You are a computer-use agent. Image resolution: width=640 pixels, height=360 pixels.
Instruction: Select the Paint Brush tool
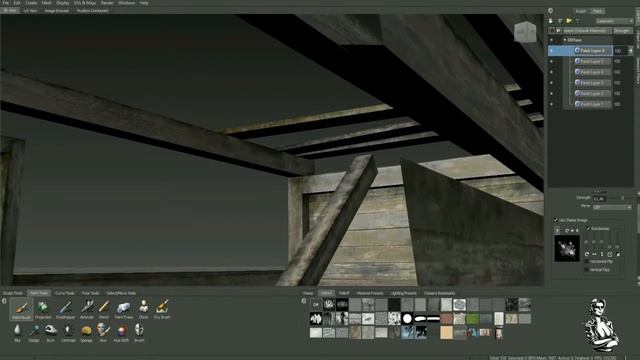click(x=21, y=309)
